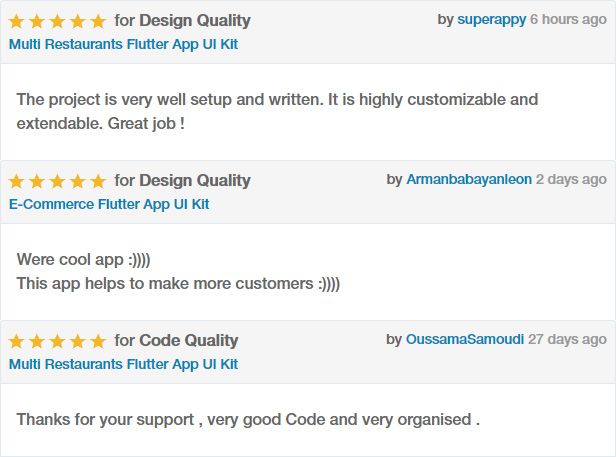Open E-Commerce Flutter App UI Kit link

tap(109, 204)
